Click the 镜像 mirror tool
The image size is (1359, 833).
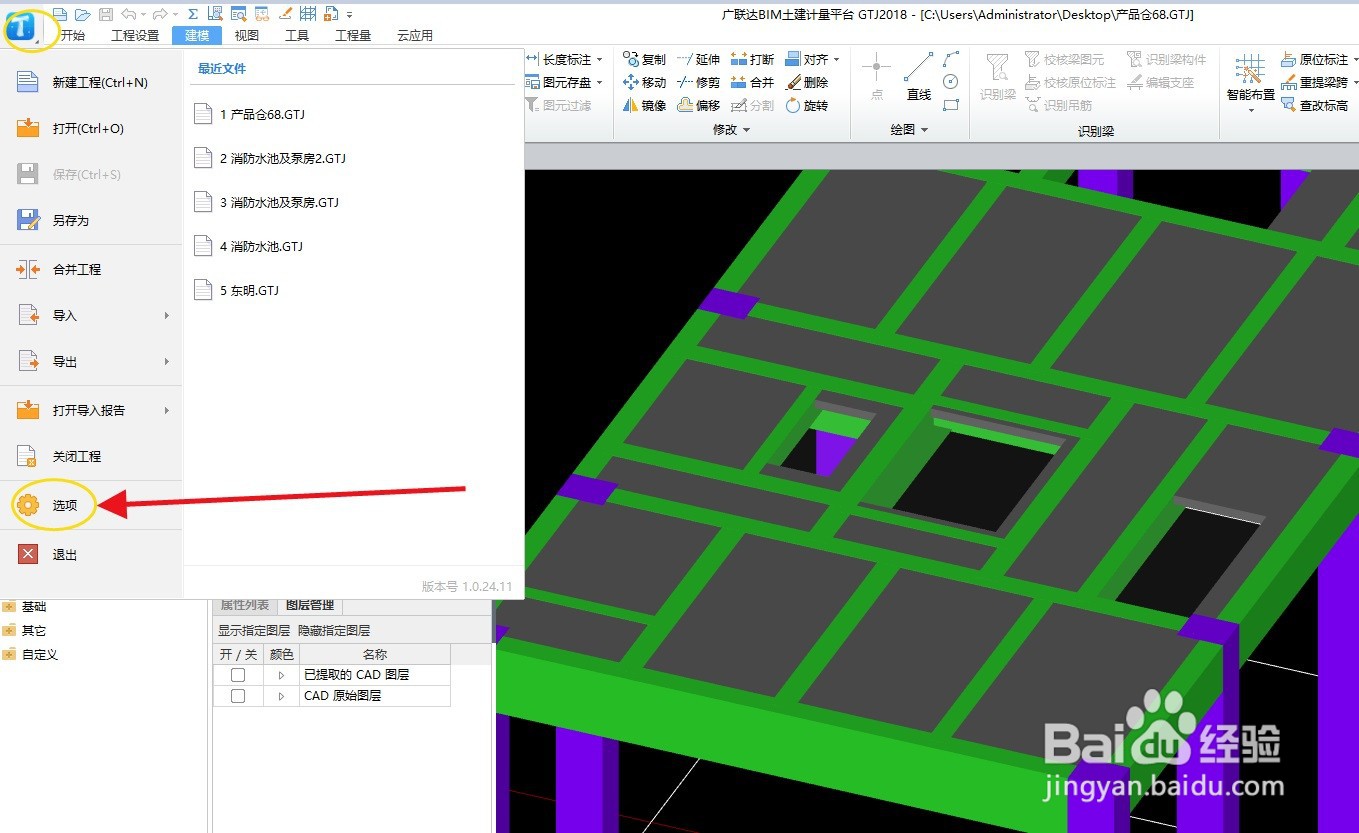pos(644,105)
